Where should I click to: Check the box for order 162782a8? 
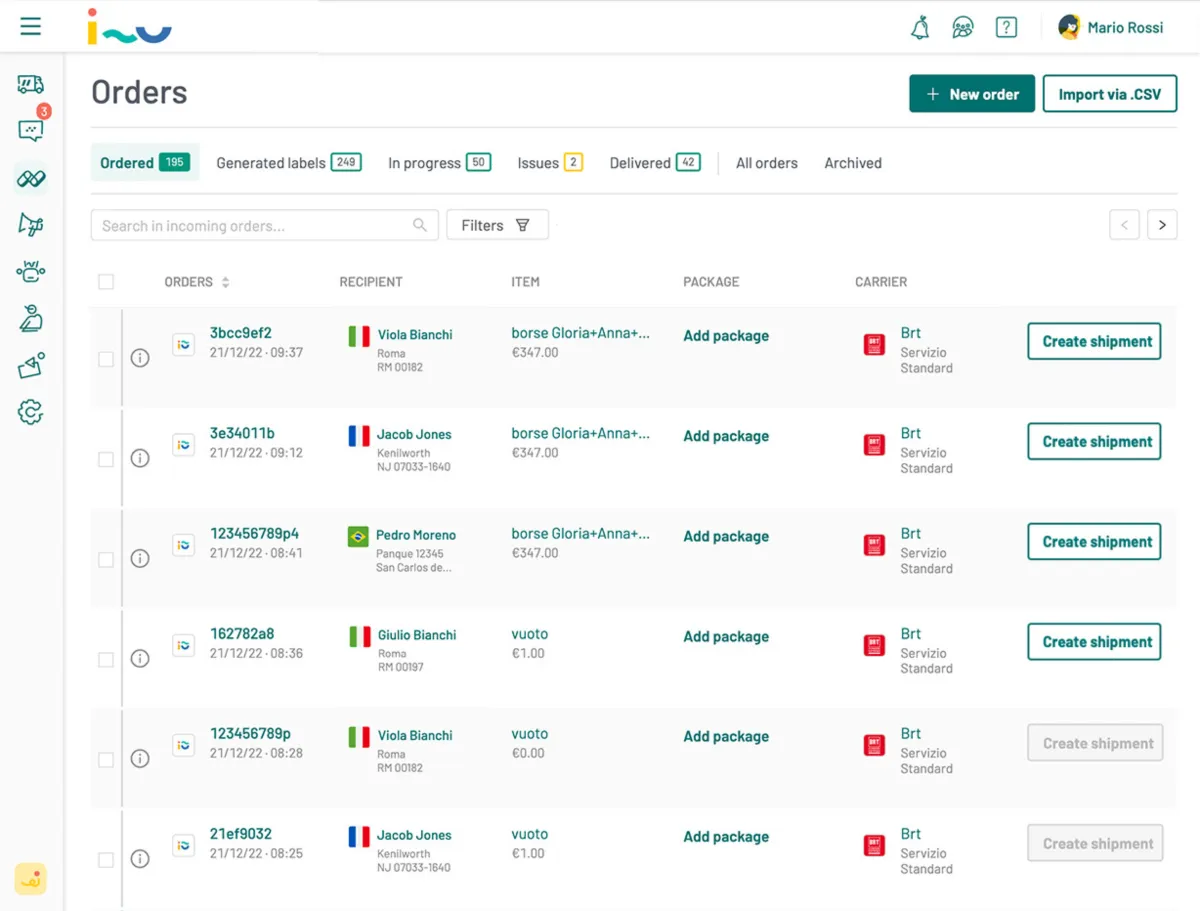(x=106, y=659)
